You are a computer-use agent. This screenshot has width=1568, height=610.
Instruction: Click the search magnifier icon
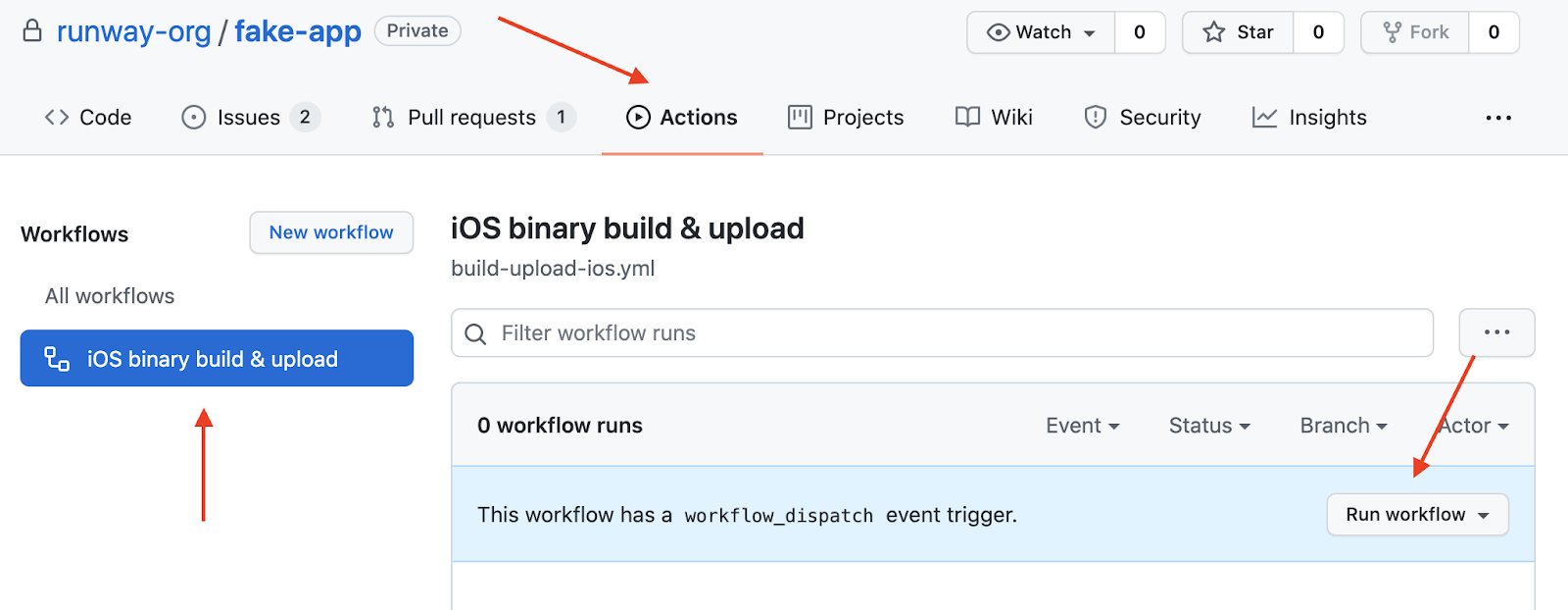475,334
